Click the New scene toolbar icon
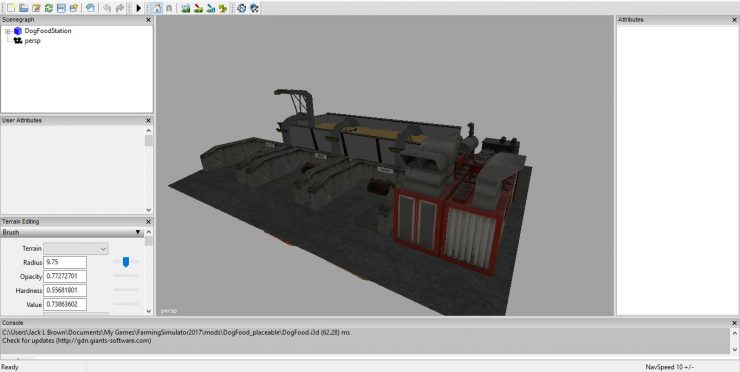This screenshot has width=740, height=372. (11, 8)
